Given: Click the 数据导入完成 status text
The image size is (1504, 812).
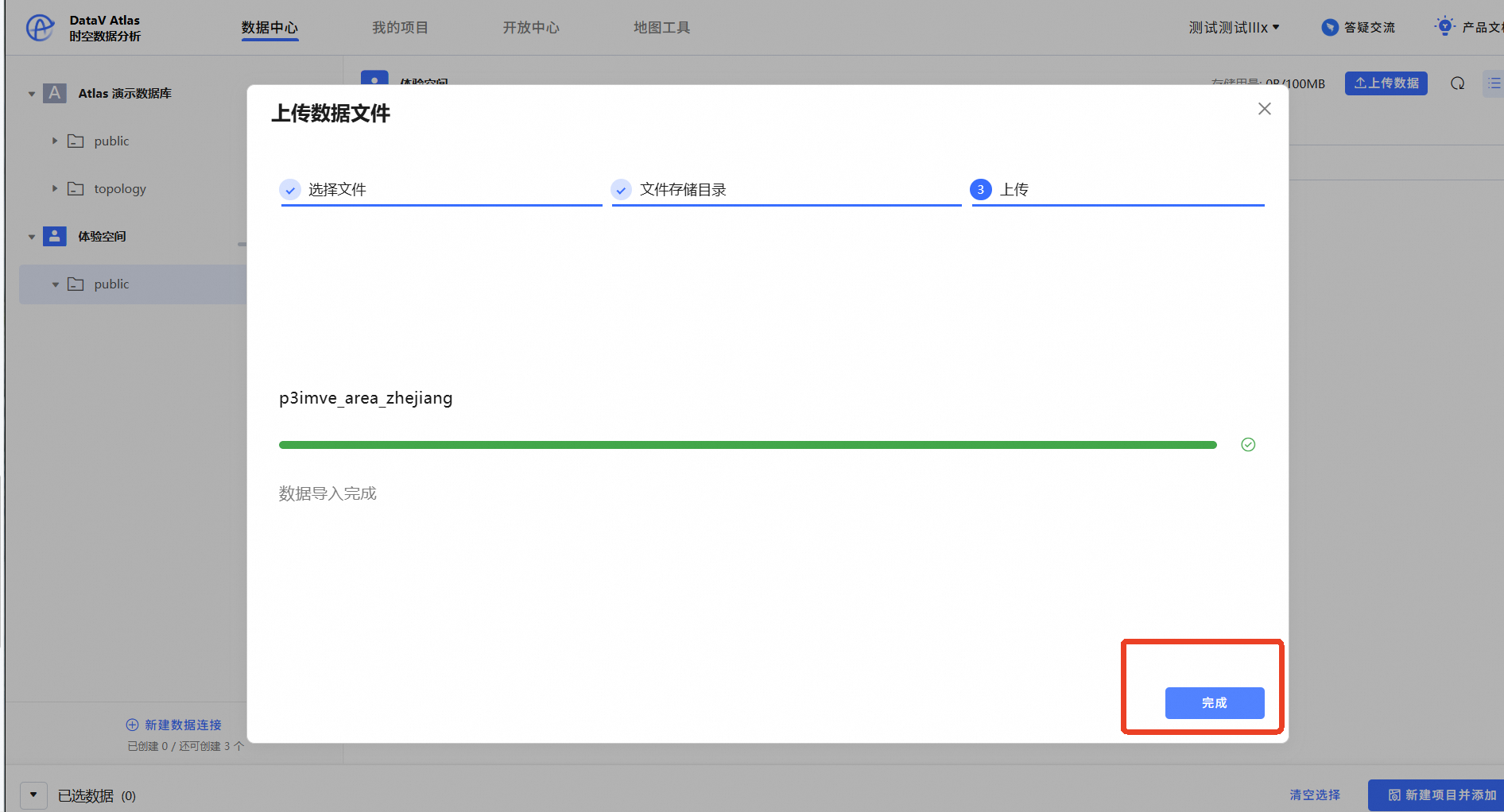Looking at the screenshot, I should pos(328,493).
